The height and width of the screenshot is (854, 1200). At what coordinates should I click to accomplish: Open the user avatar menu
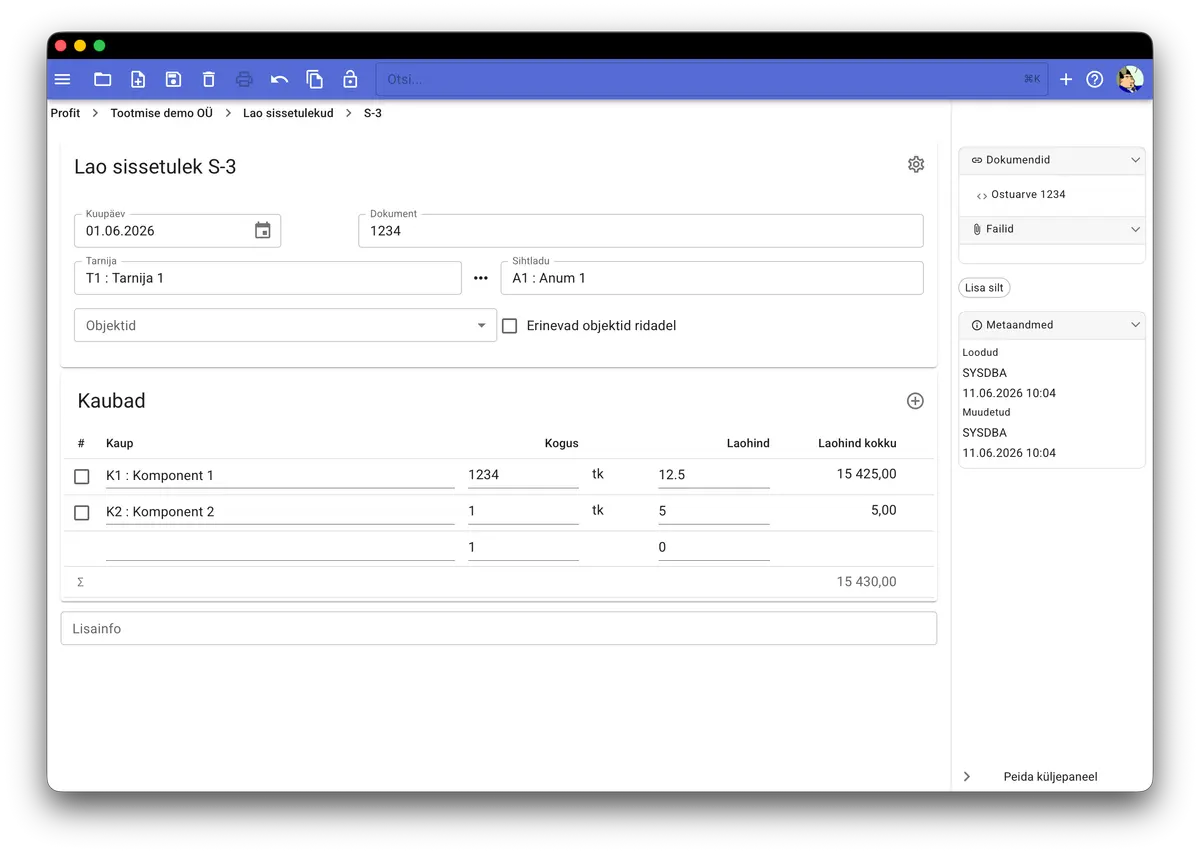[1130, 79]
